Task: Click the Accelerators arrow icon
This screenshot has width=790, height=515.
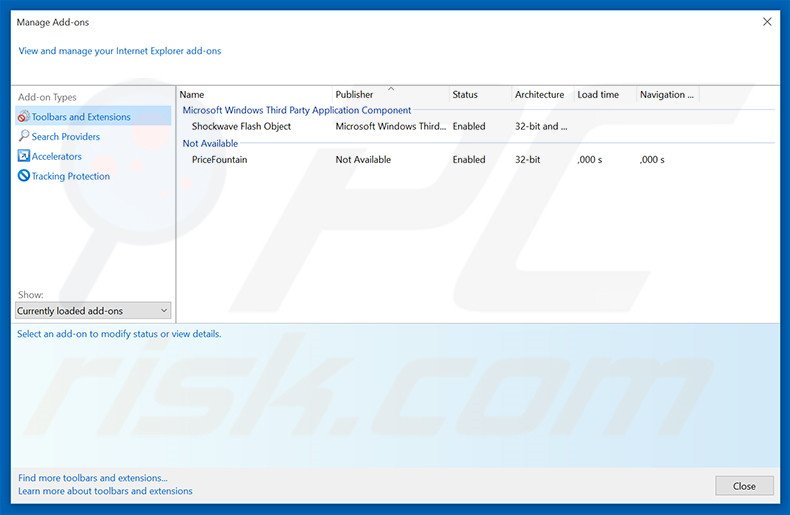Action: (24, 156)
